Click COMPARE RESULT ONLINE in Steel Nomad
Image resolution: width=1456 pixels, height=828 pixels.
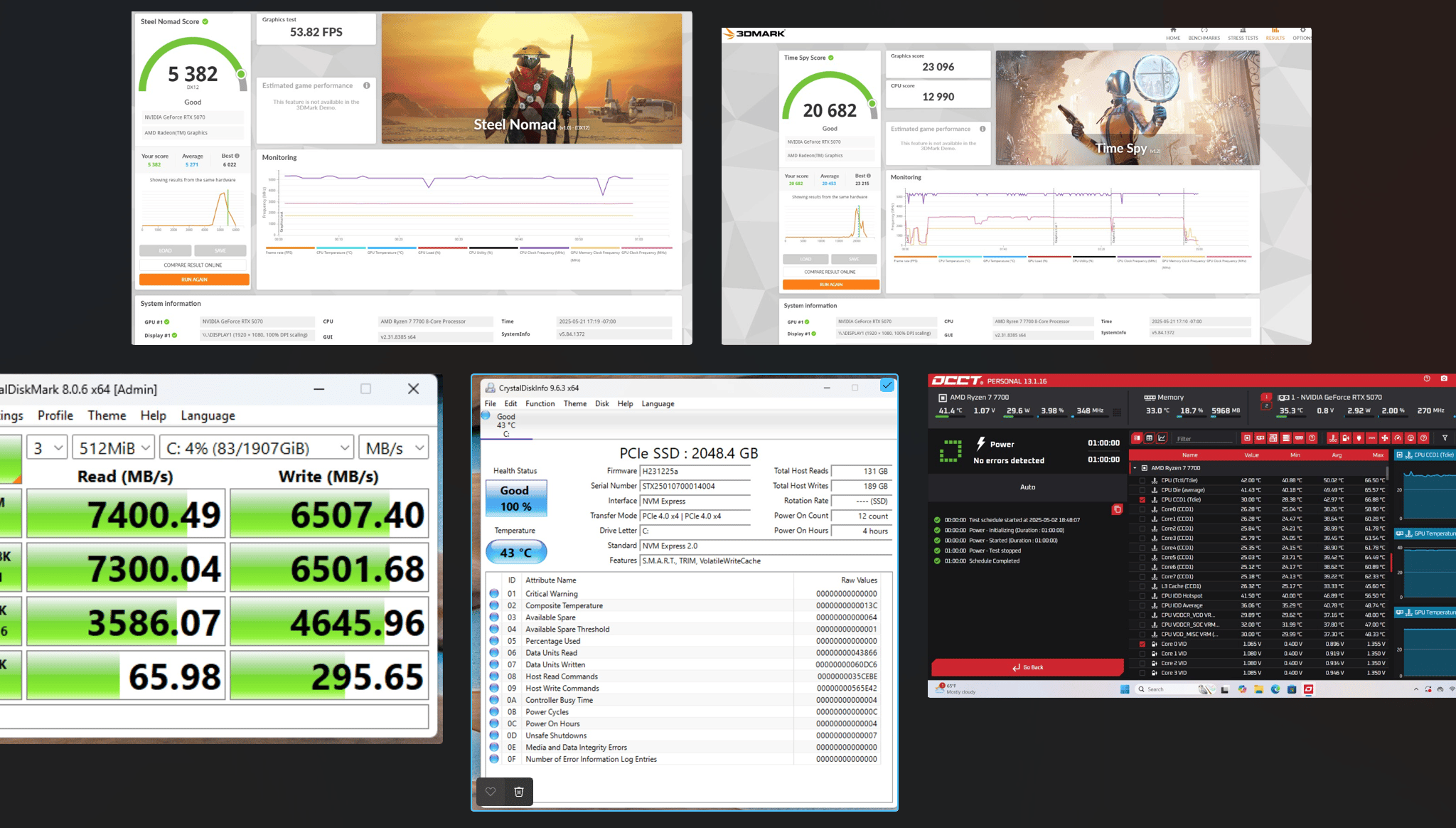(x=193, y=265)
